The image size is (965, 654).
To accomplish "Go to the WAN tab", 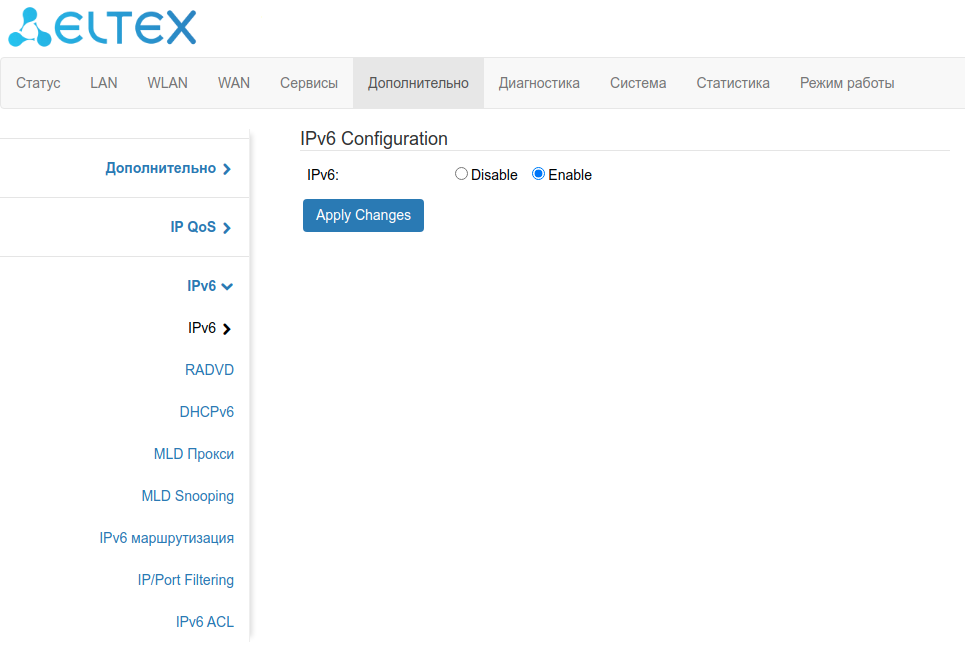I will coord(234,83).
